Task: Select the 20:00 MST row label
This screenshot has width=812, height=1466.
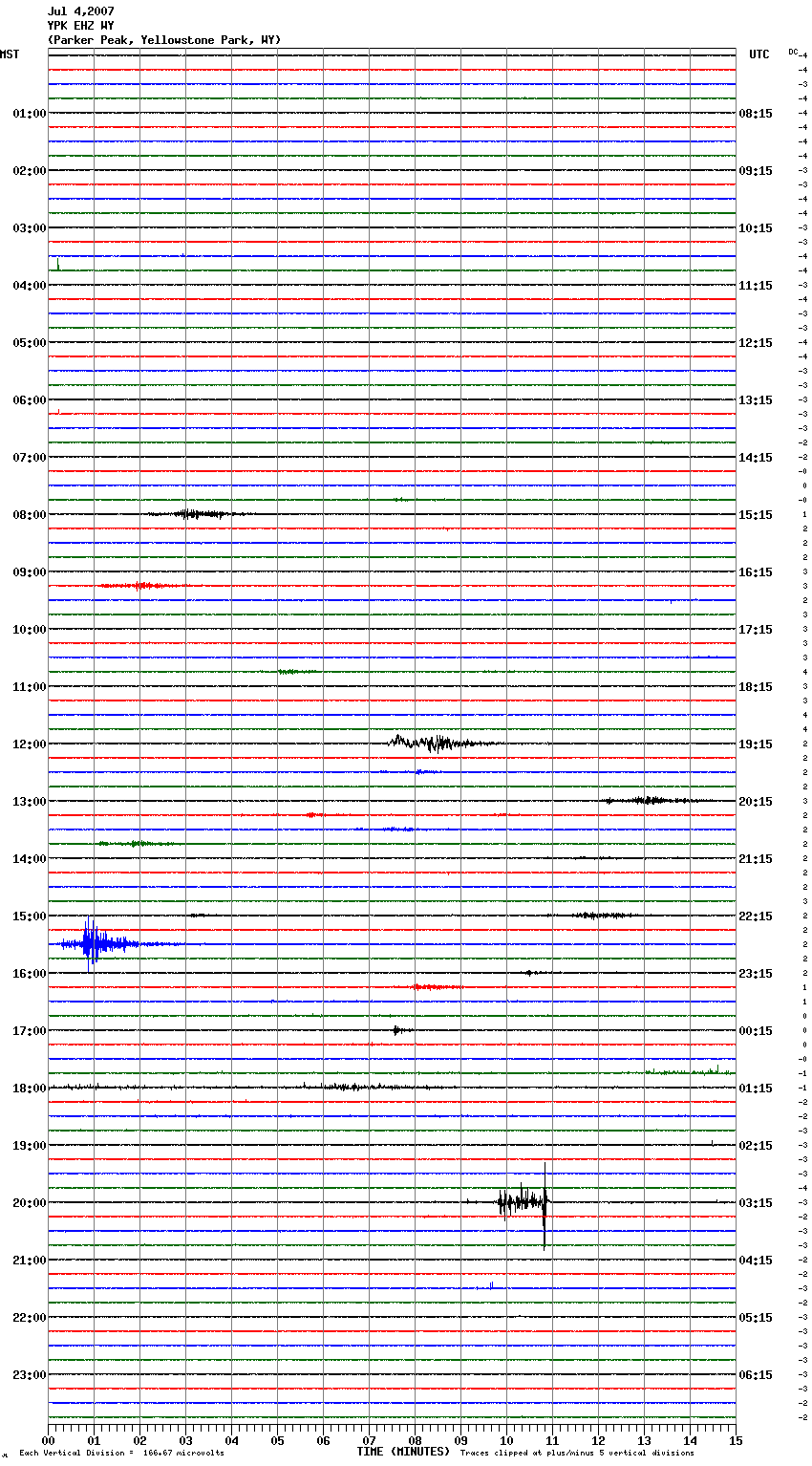Action: [x=30, y=1203]
